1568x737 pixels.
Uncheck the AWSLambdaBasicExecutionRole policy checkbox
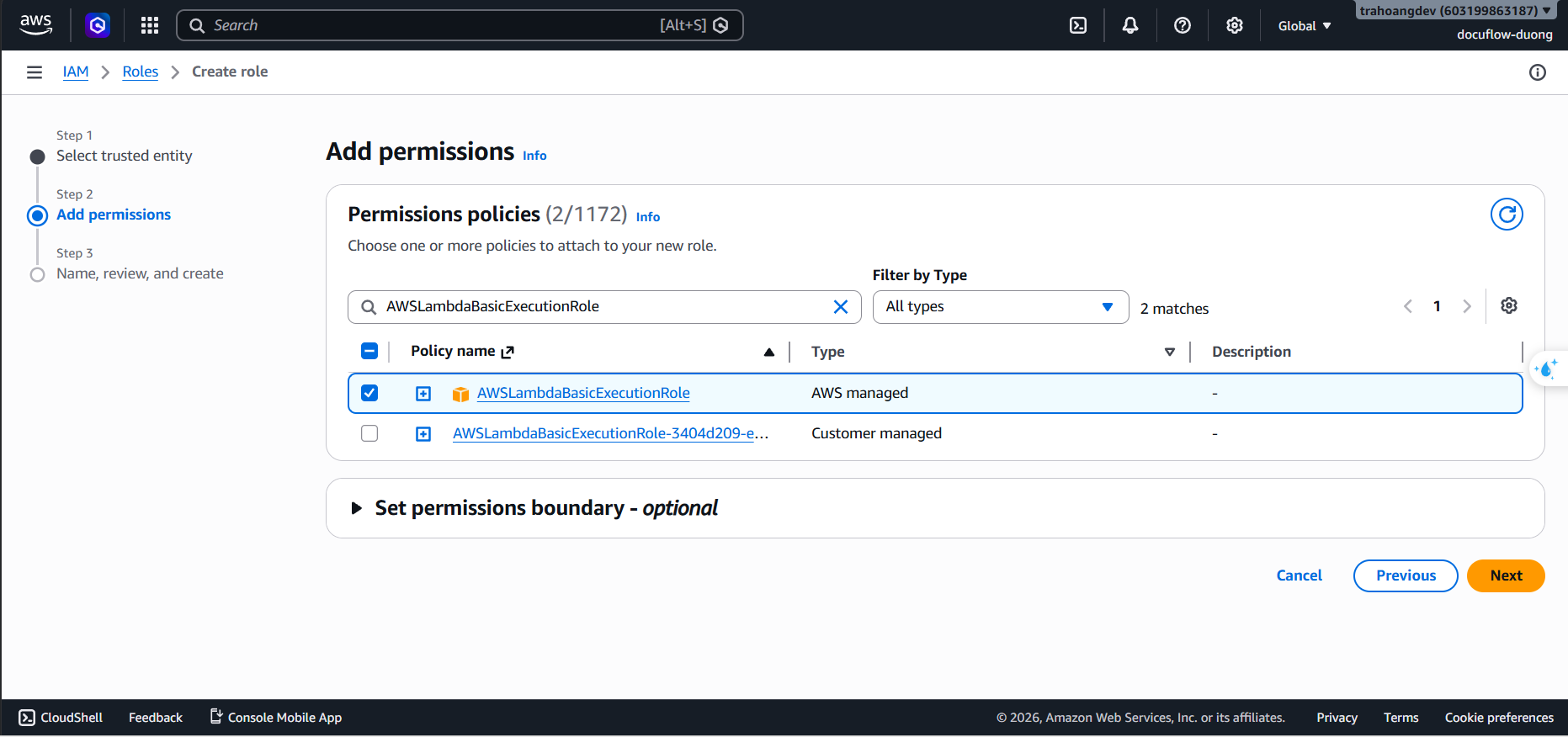369,393
